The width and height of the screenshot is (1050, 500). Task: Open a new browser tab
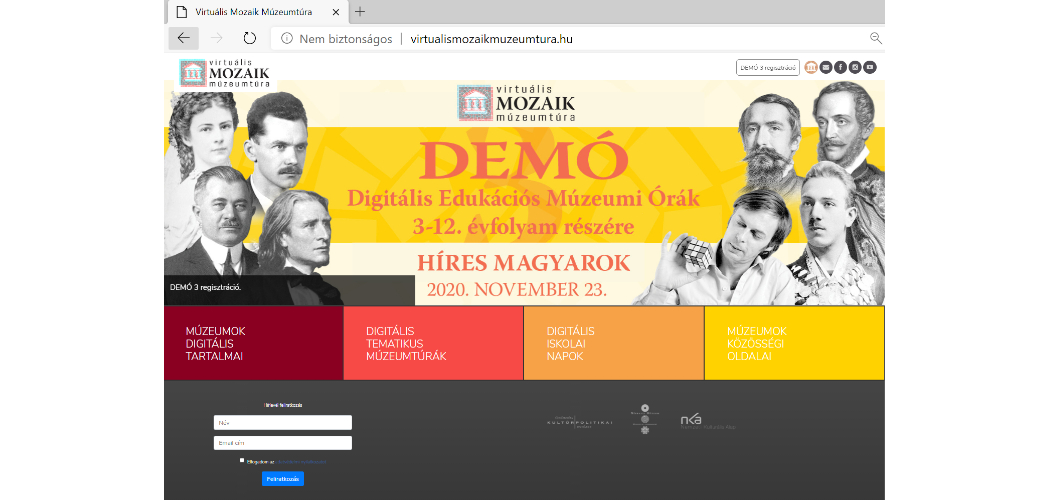360,12
